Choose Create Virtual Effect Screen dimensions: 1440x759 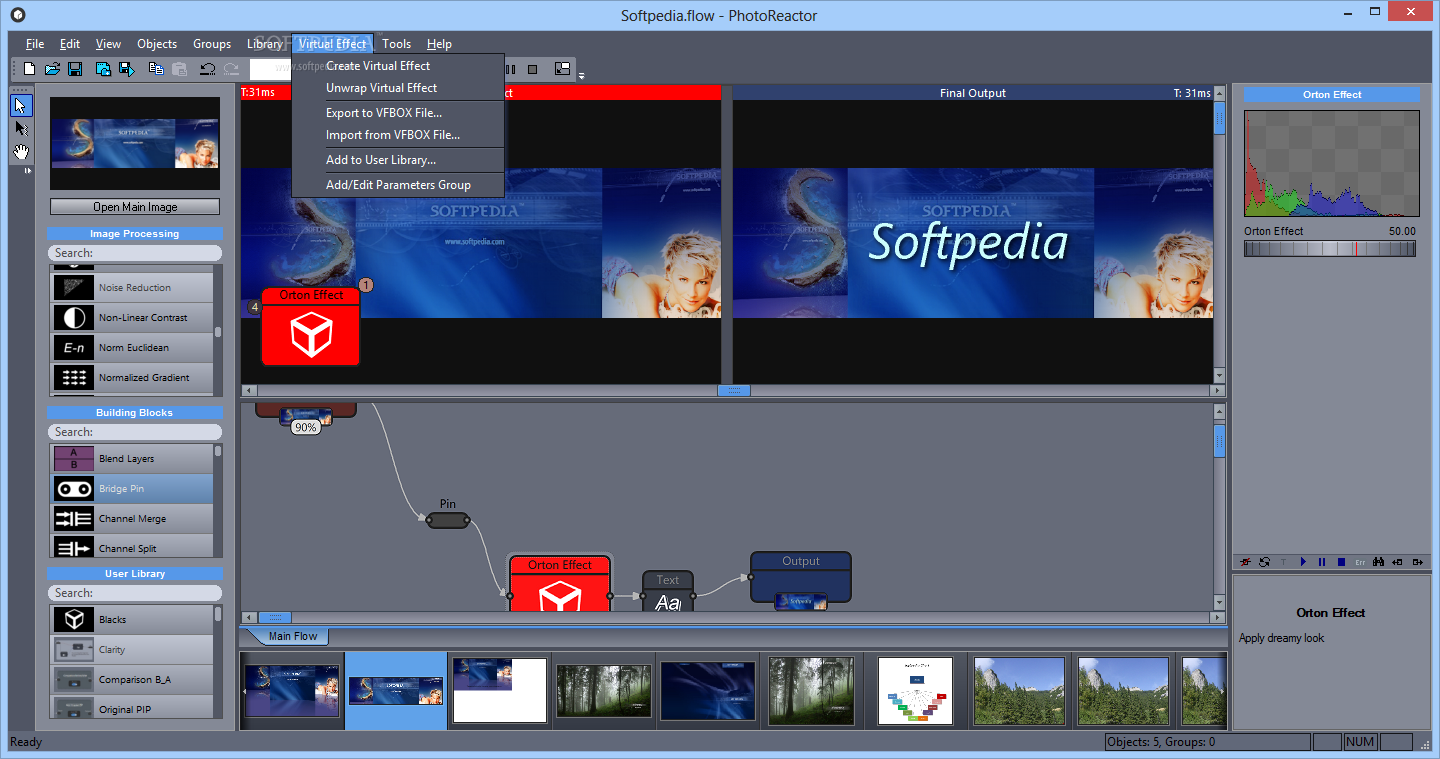click(398, 65)
